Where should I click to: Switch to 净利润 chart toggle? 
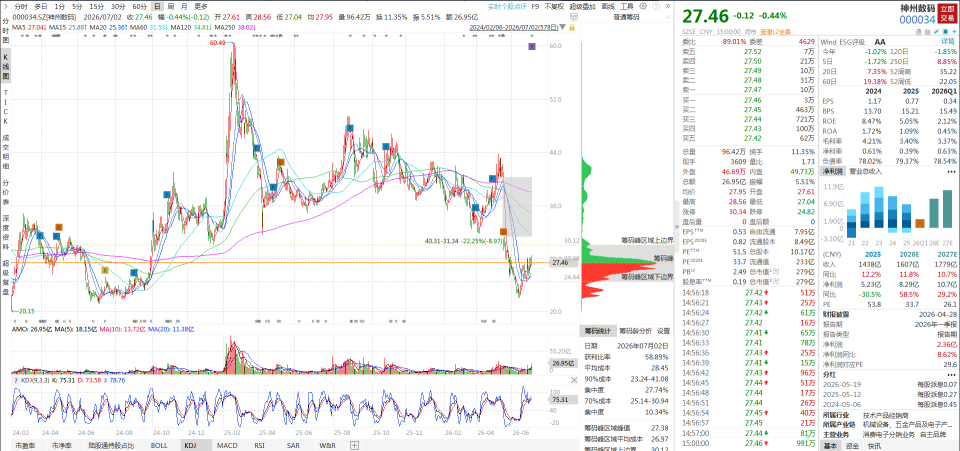coord(833,171)
